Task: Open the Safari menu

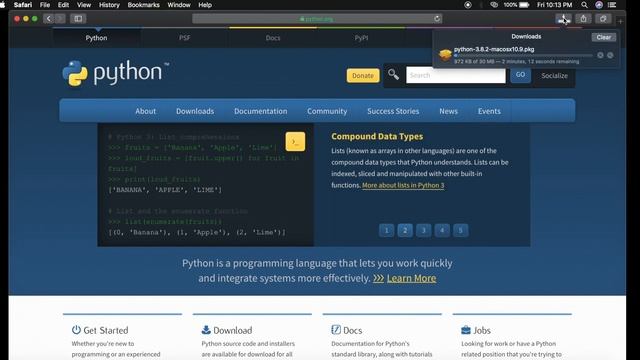Action: click(23, 5)
